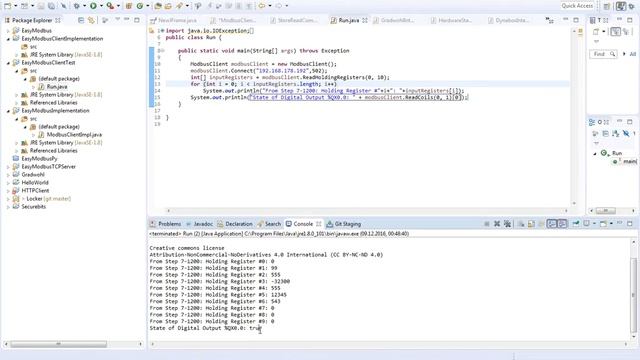Click the Back navigation arrow icon
Viewport: 640px width, 360px height.
pos(261,6)
